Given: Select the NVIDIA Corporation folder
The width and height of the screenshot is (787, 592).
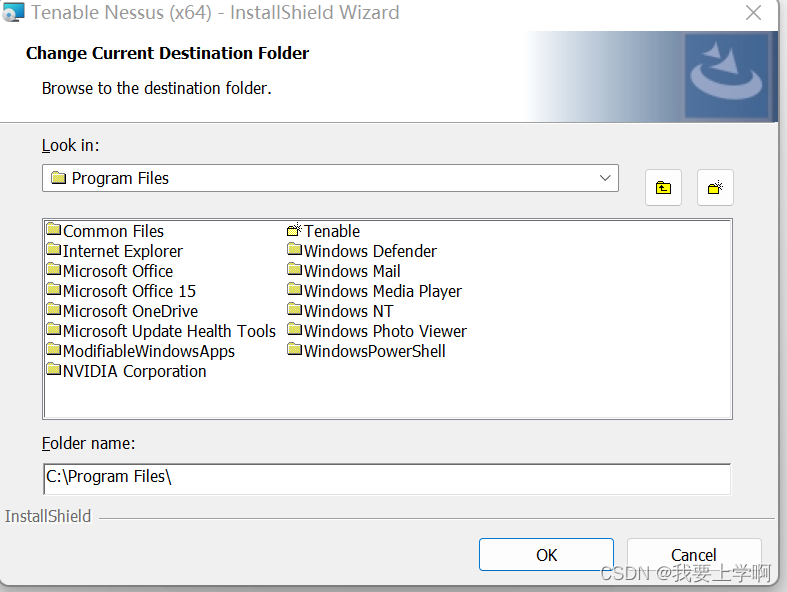Looking at the screenshot, I should click(x=126, y=372).
